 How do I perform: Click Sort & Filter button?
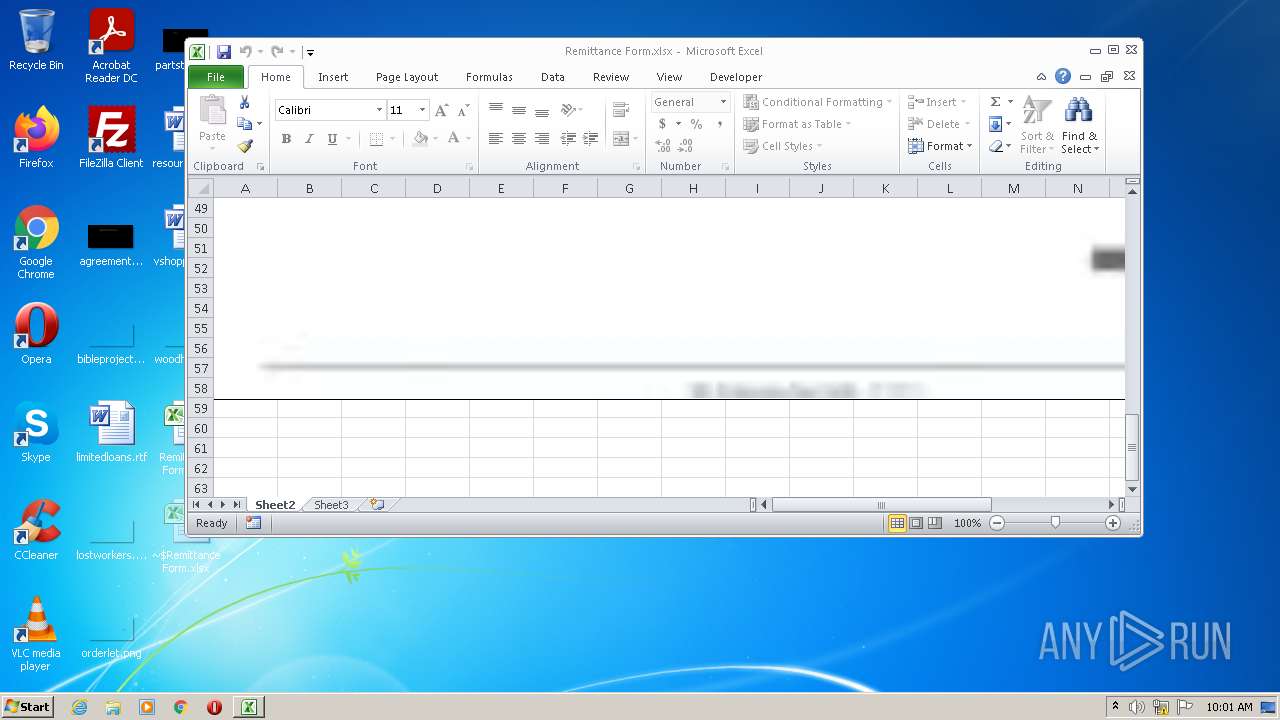point(1037,125)
